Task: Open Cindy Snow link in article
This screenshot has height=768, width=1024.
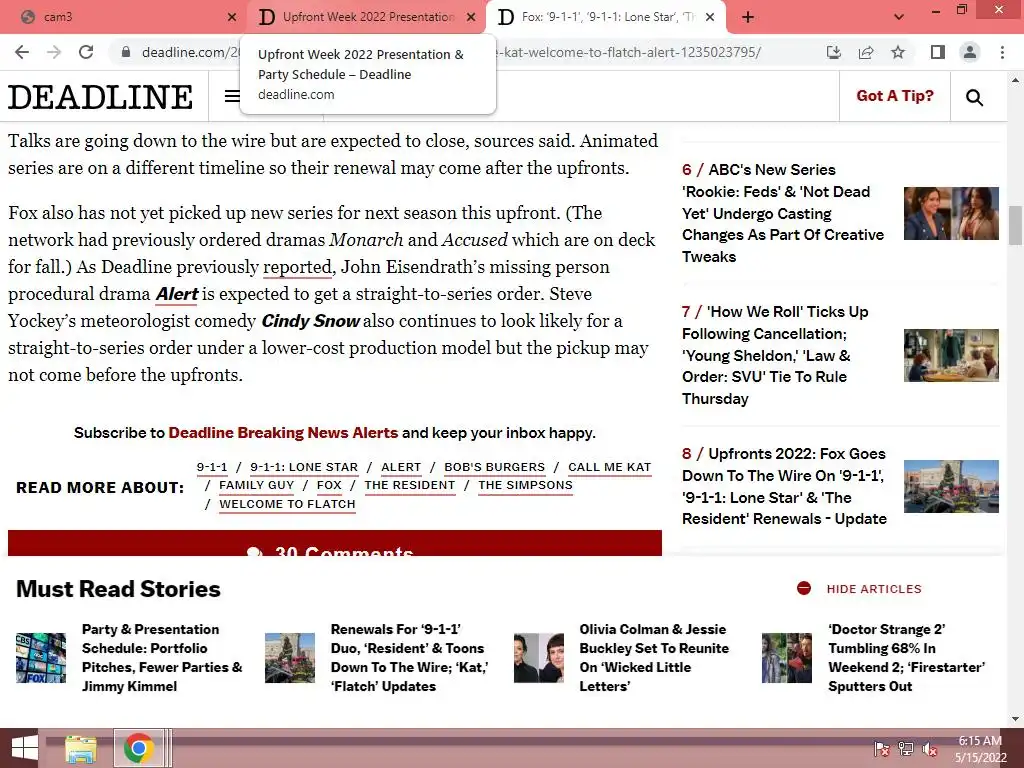Action: 310,321
